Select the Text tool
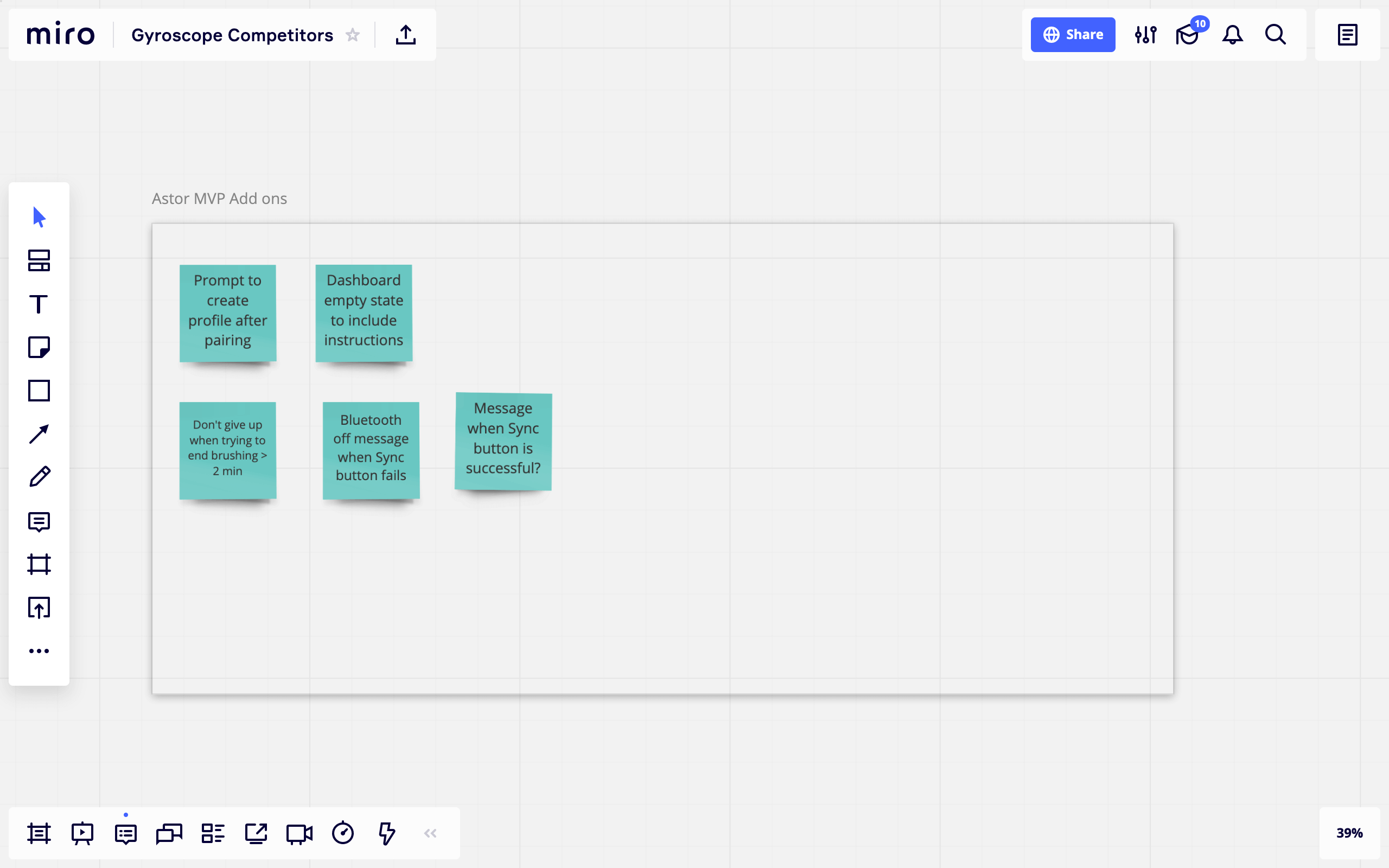 click(39, 304)
